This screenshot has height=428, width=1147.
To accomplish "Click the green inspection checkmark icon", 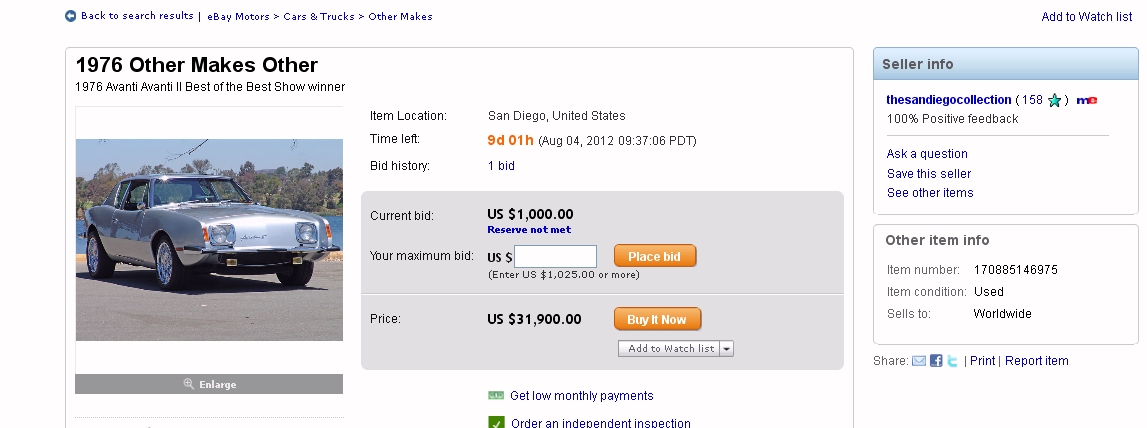I will point(496,423).
